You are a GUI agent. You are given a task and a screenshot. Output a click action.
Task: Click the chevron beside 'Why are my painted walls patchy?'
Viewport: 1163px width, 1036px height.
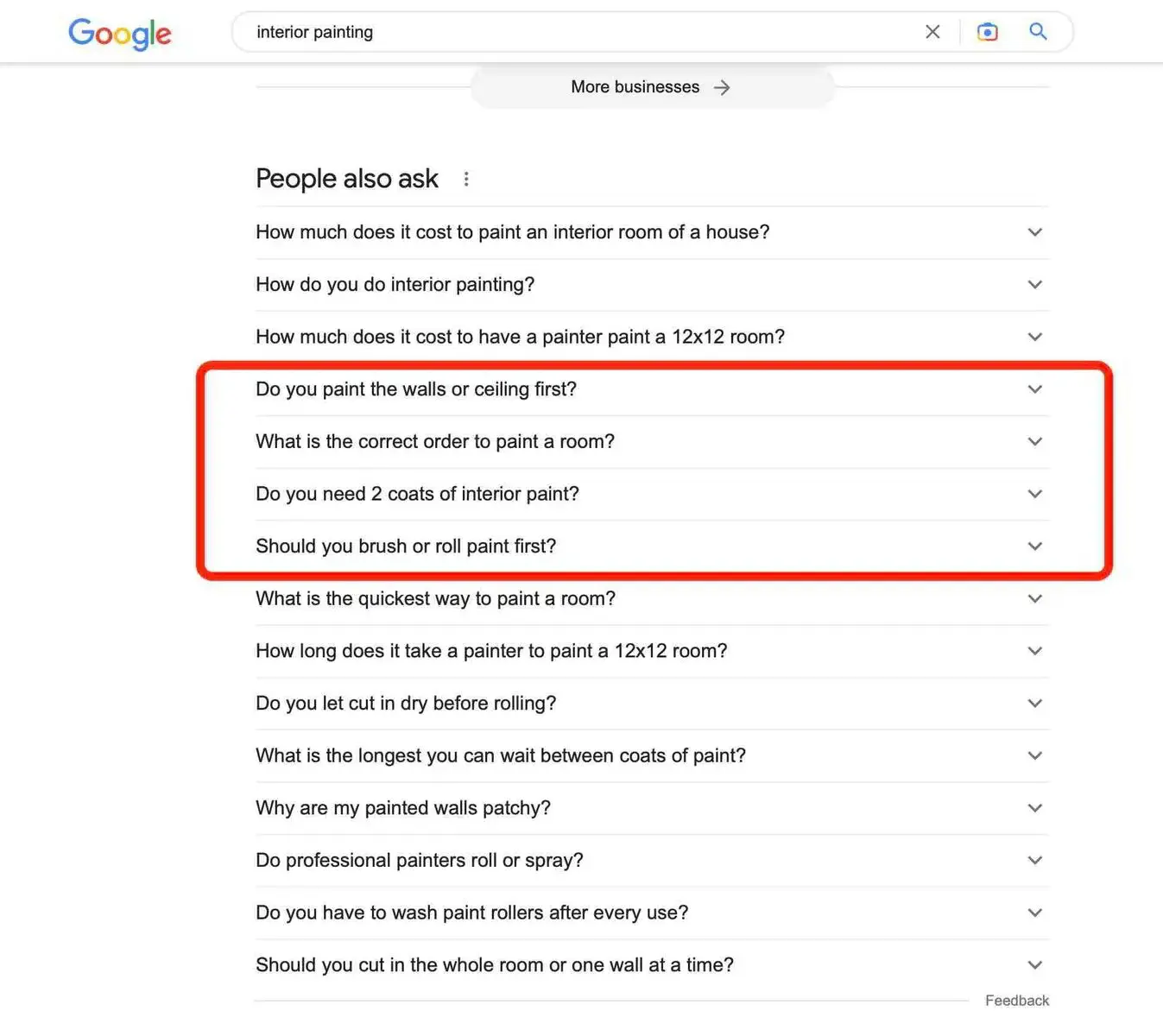click(1034, 808)
